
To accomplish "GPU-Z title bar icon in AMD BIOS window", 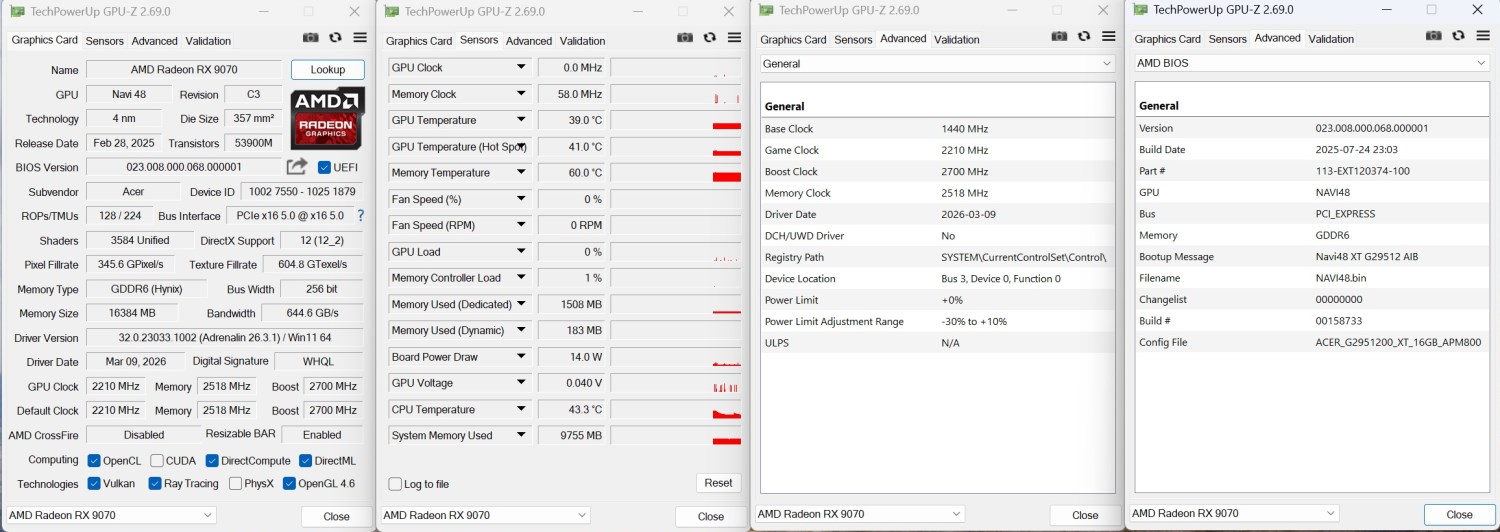I will tap(1141, 9).
